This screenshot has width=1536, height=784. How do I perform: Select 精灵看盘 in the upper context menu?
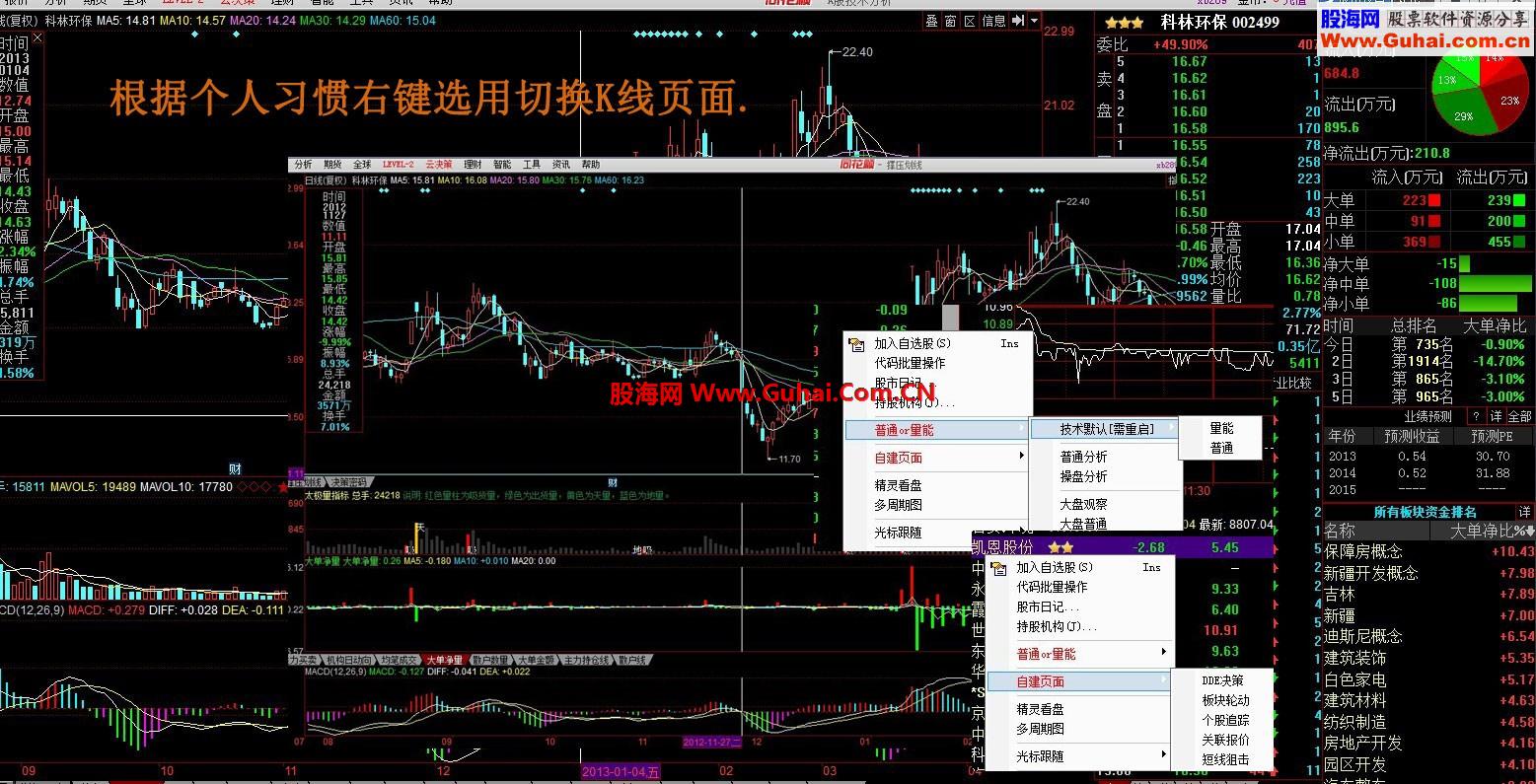point(898,485)
